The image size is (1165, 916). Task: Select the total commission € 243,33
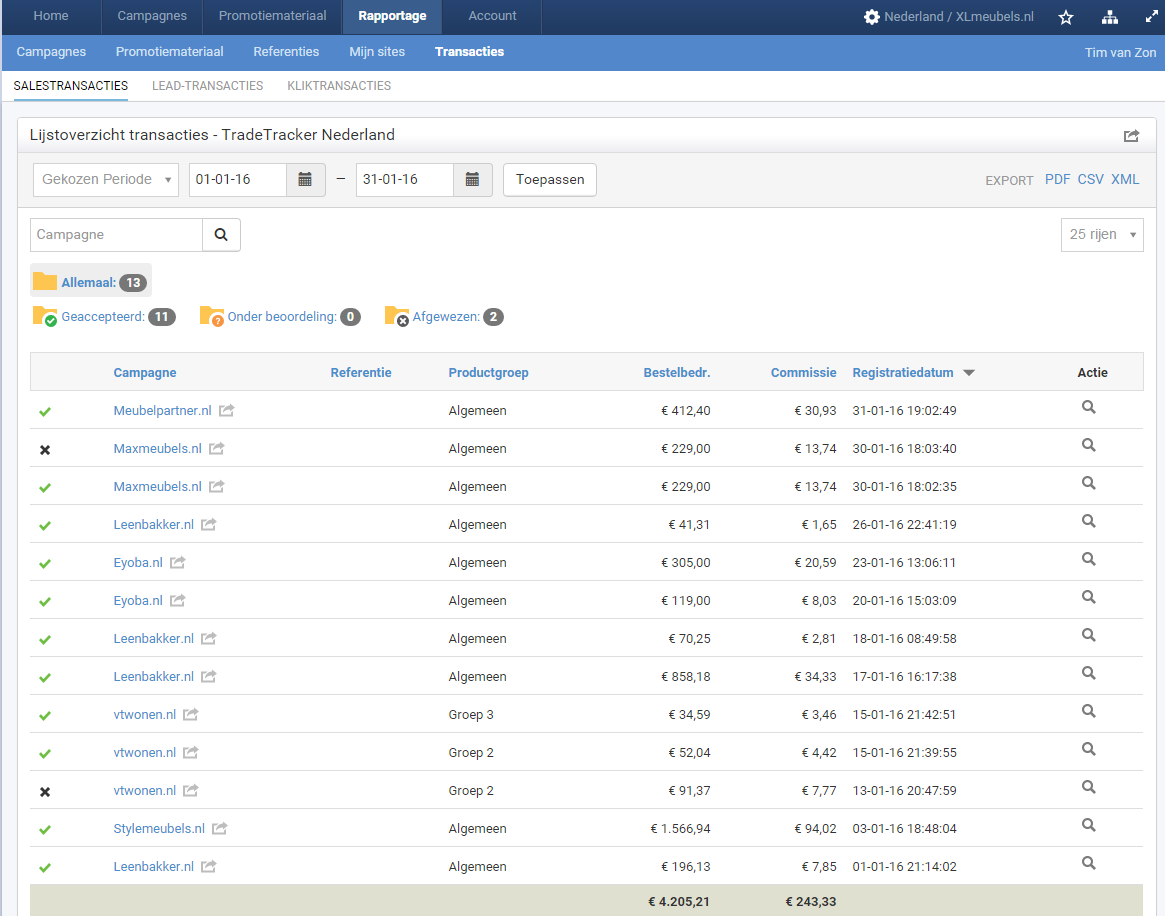pyautogui.click(x=811, y=902)
